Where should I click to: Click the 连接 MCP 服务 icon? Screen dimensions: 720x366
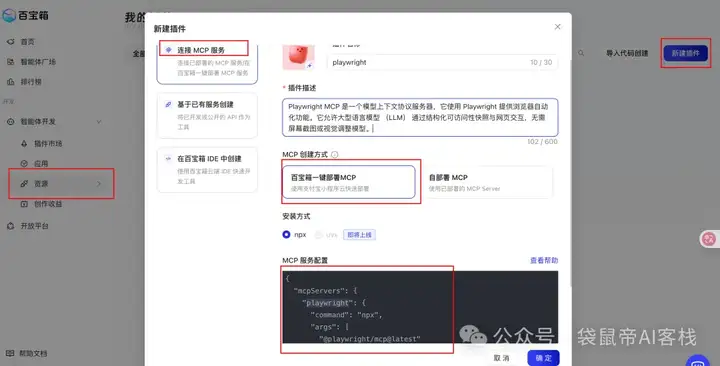click(x=169, y=50)
